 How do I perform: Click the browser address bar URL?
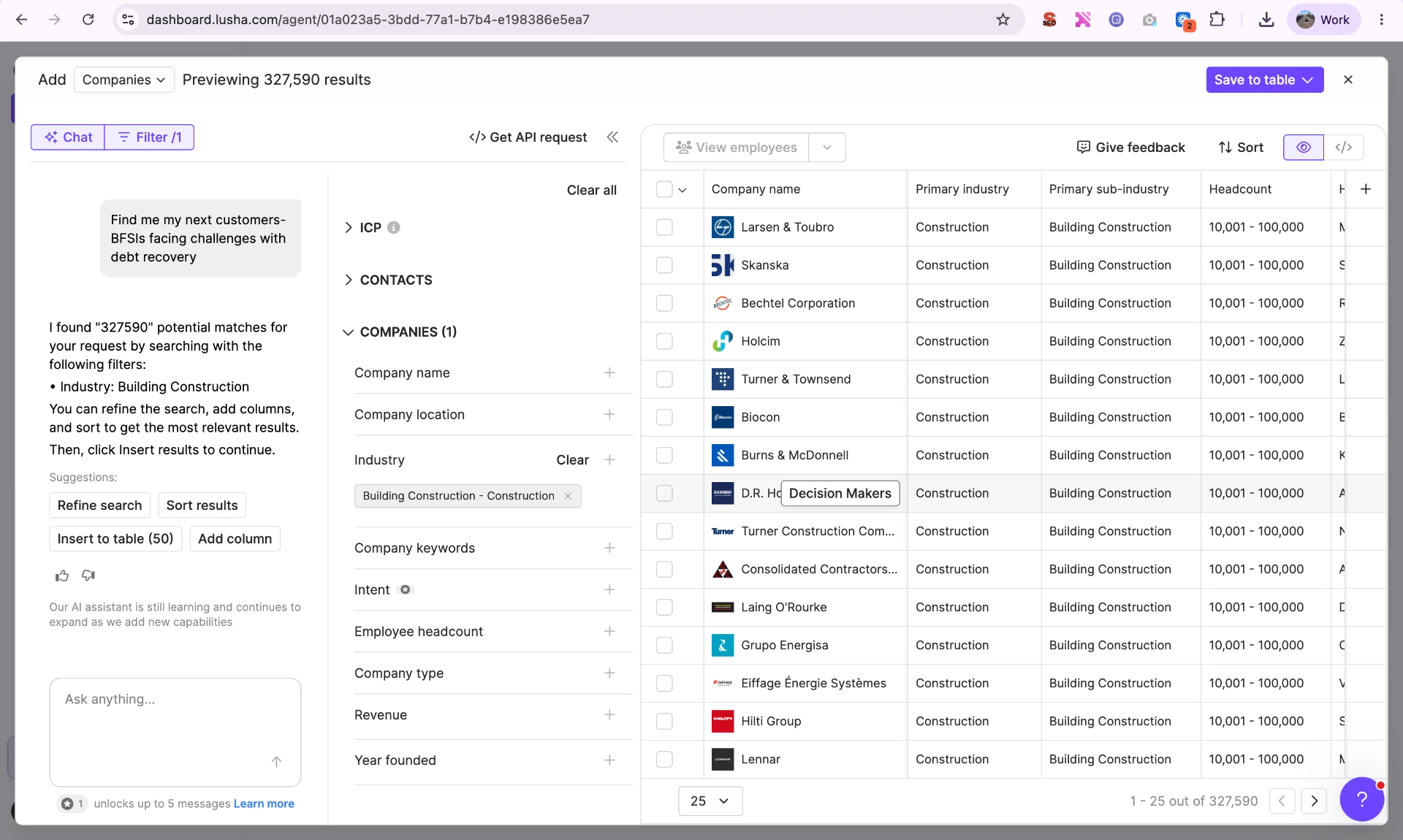pos(368,20)
